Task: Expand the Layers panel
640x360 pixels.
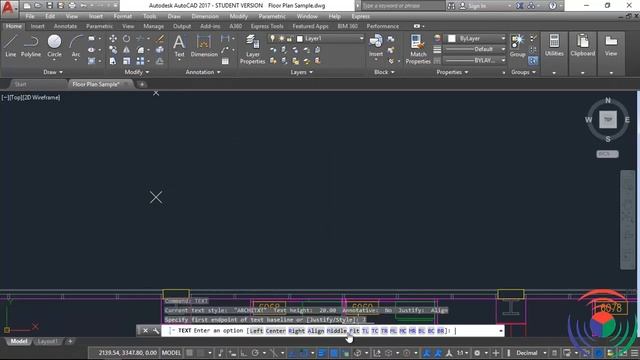Action: click(x=302, y=72)
